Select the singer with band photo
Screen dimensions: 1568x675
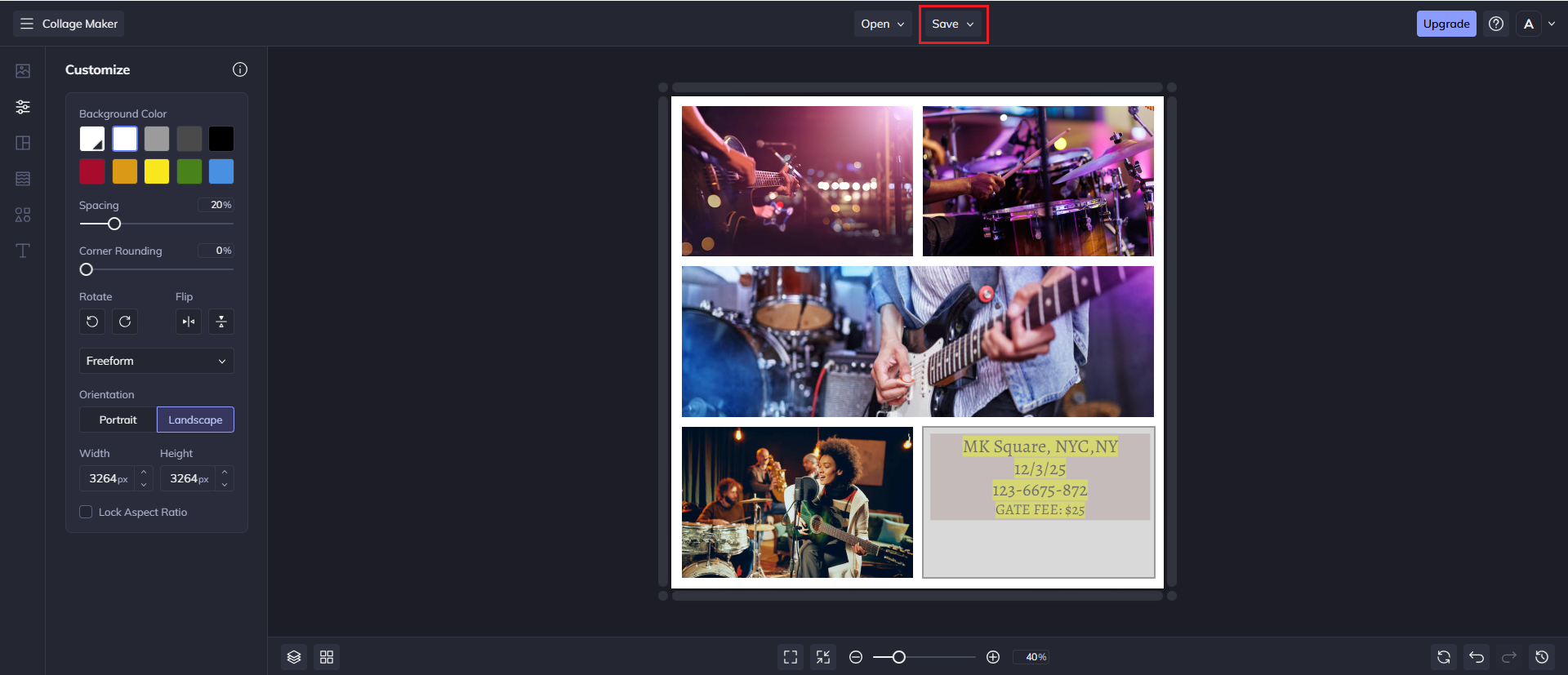pos(797,502)
